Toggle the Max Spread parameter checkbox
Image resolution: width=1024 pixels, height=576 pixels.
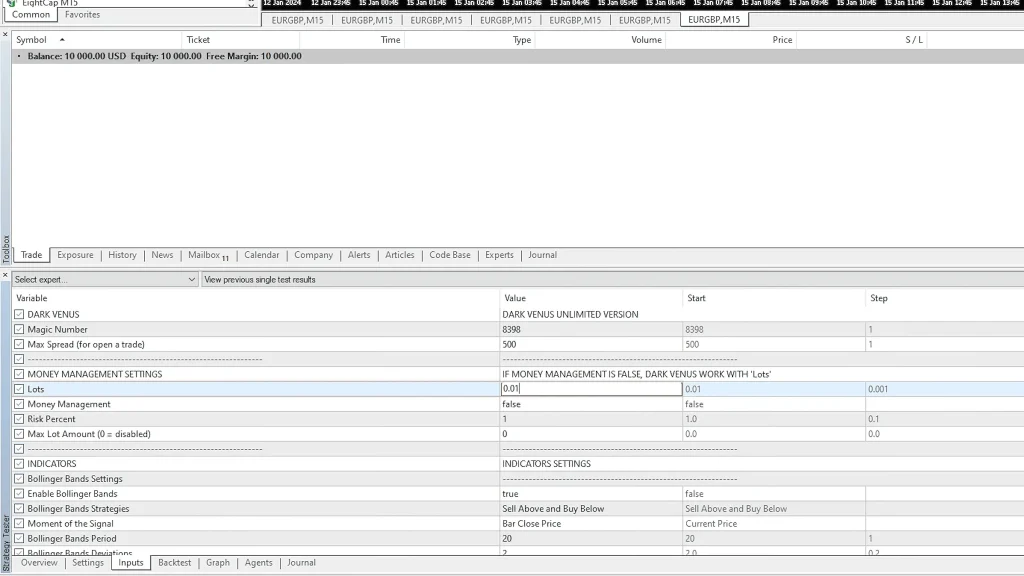(x=19, y=344)
